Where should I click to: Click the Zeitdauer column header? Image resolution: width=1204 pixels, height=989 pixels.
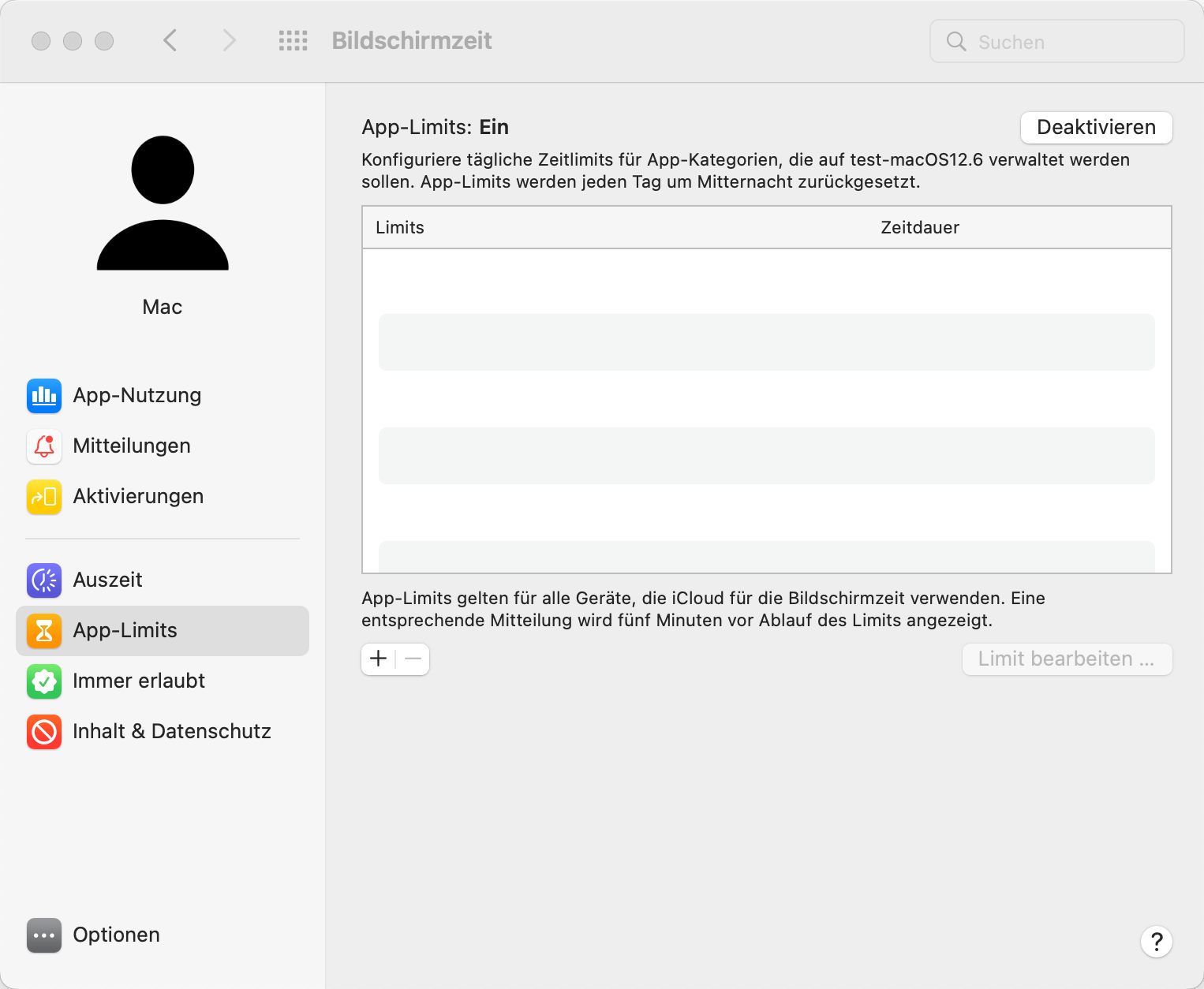[920, 228]
